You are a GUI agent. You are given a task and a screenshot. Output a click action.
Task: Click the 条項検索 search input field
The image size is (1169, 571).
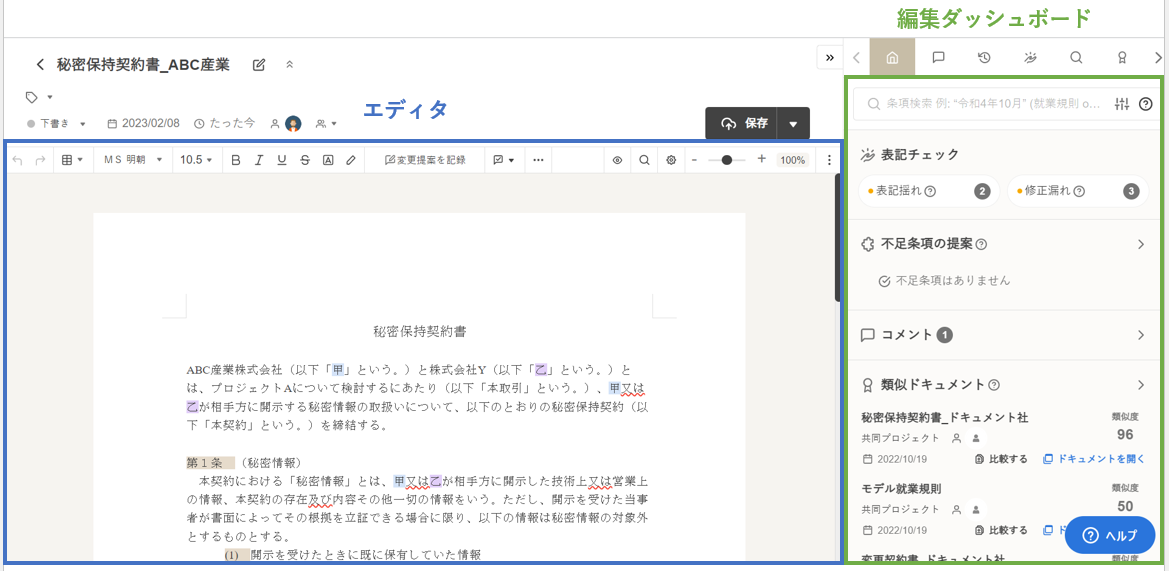coord(990,104)
